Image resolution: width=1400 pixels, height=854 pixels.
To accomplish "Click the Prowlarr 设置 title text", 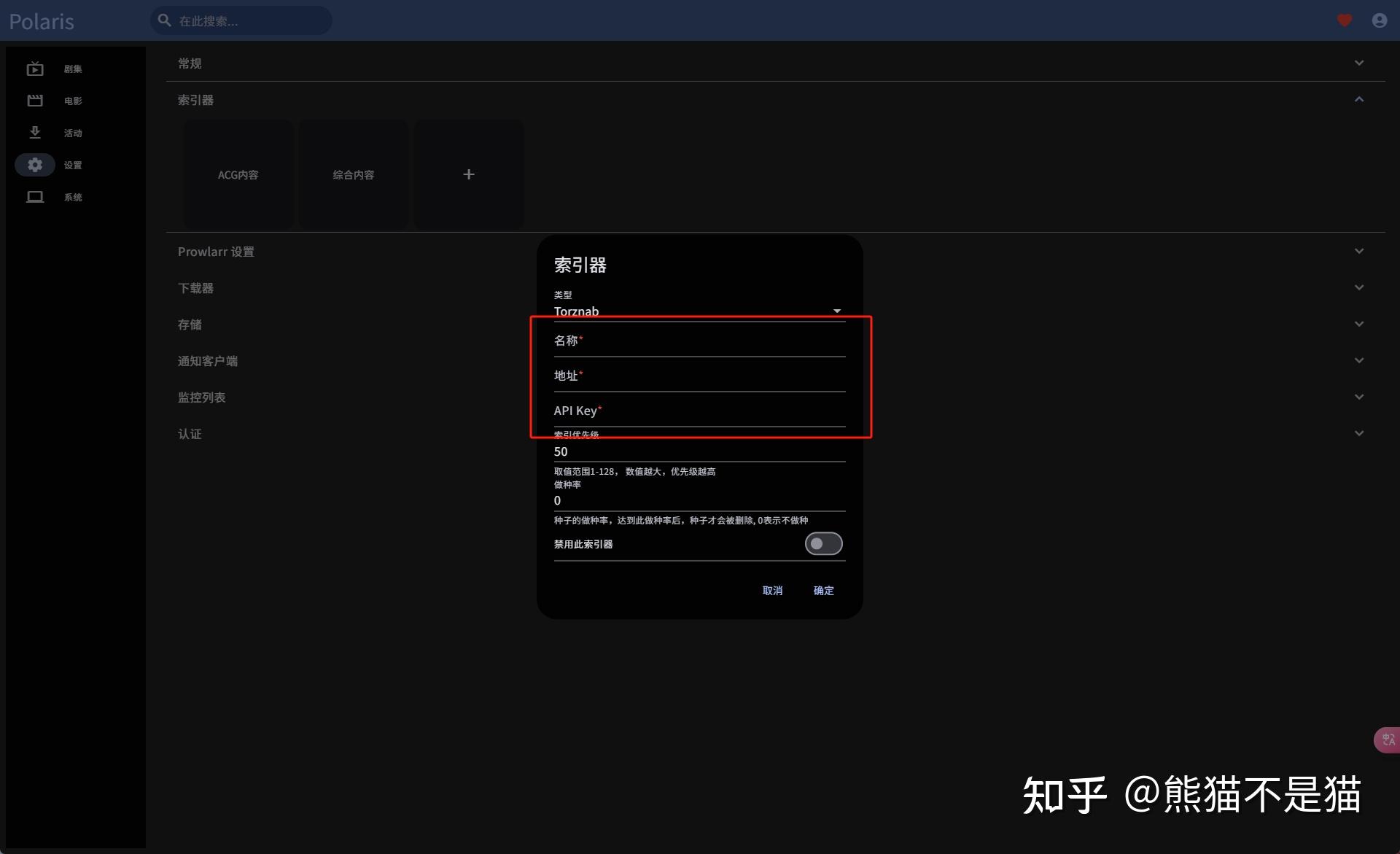I will click(x=216, y=252).
